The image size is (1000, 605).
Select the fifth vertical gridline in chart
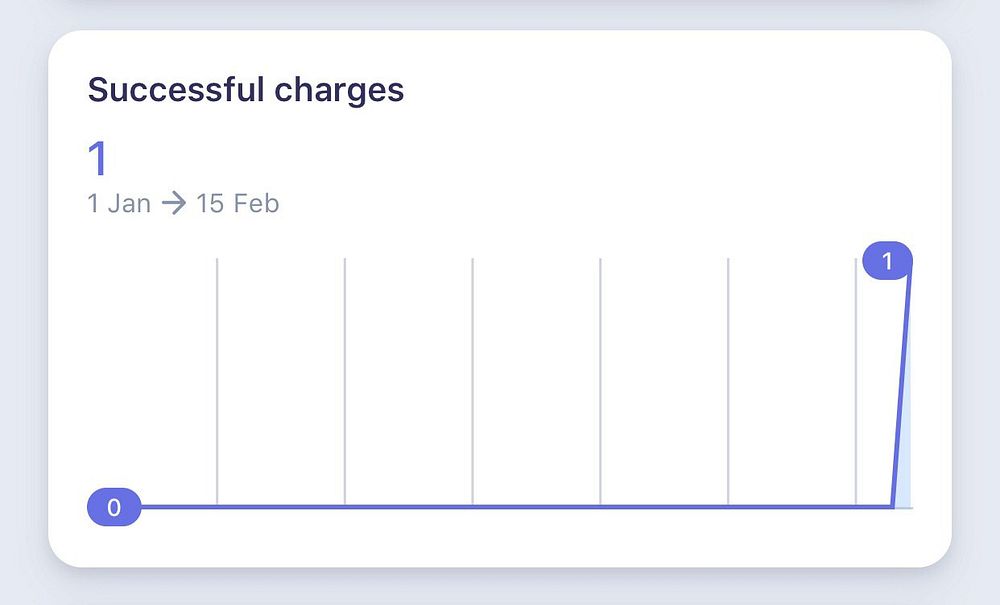point(728,381)
